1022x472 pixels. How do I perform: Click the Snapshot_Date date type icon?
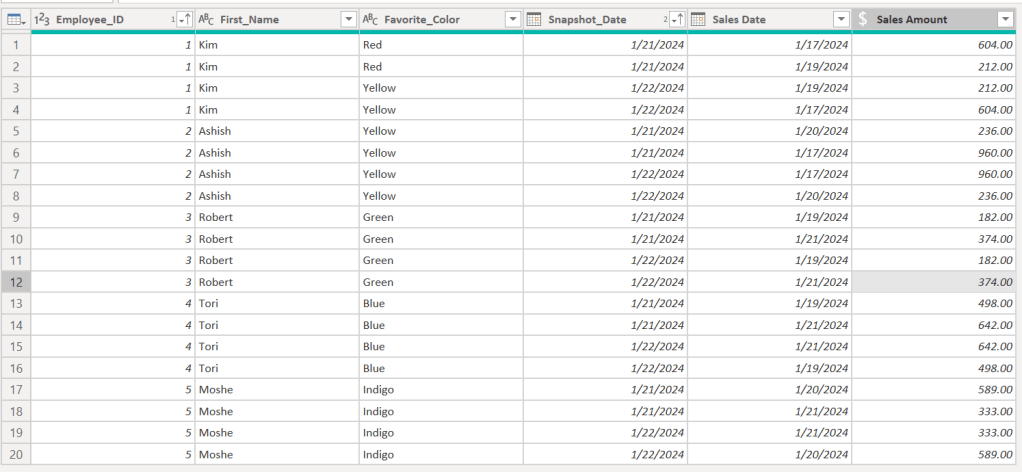(x=534, y=19)
